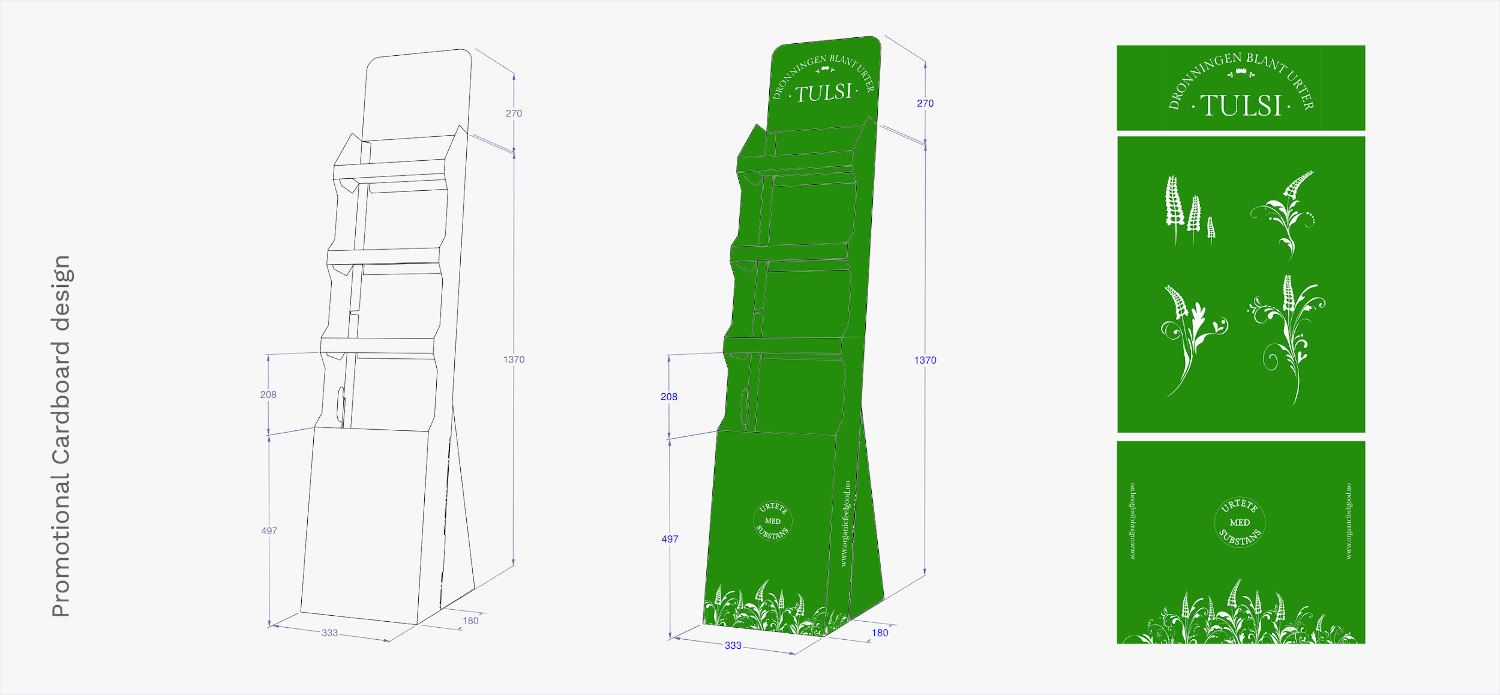Select the bottom-right plant illustration in middle panel

pyautogui.click(x=1288, y=338)
